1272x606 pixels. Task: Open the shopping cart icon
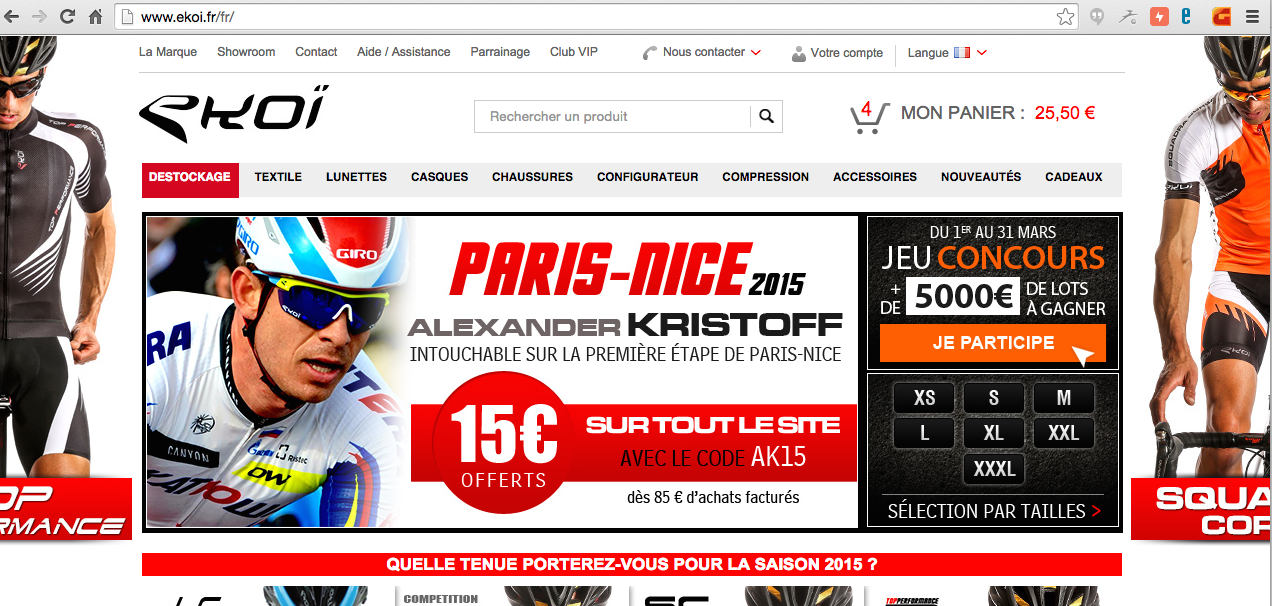click(x=868, y=117)
